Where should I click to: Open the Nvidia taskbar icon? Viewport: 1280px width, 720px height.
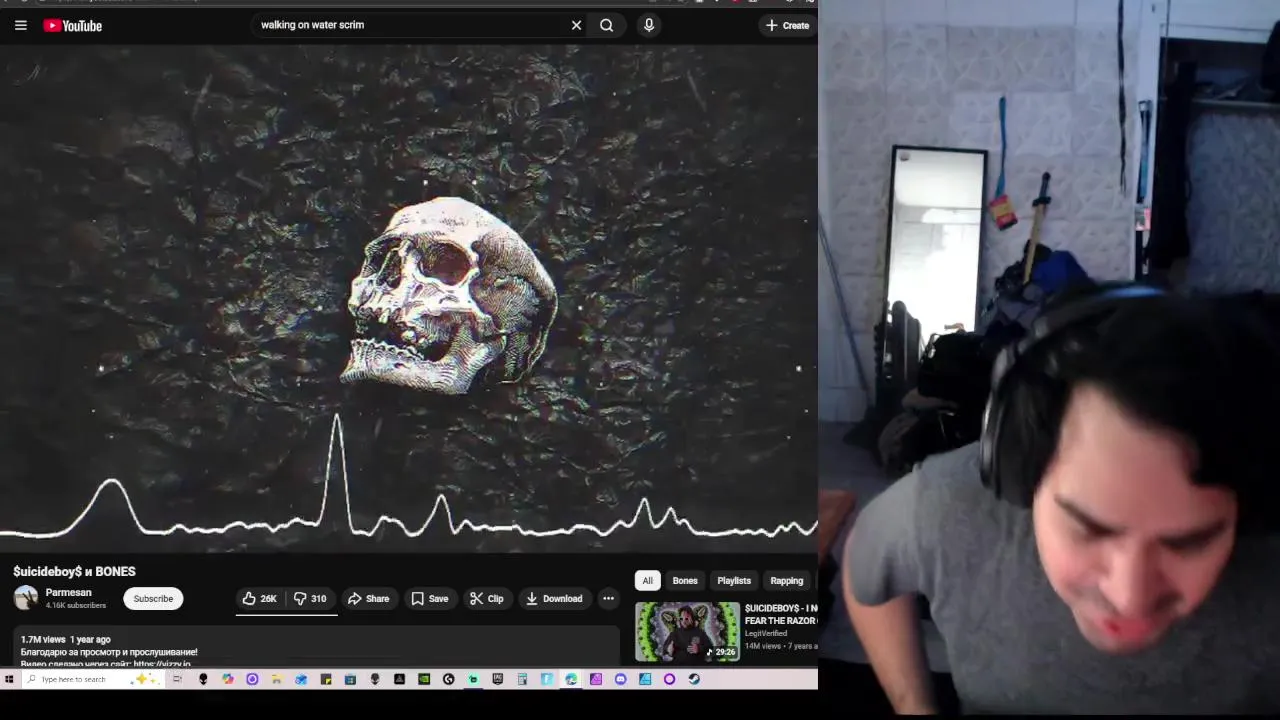coord(423,679)
